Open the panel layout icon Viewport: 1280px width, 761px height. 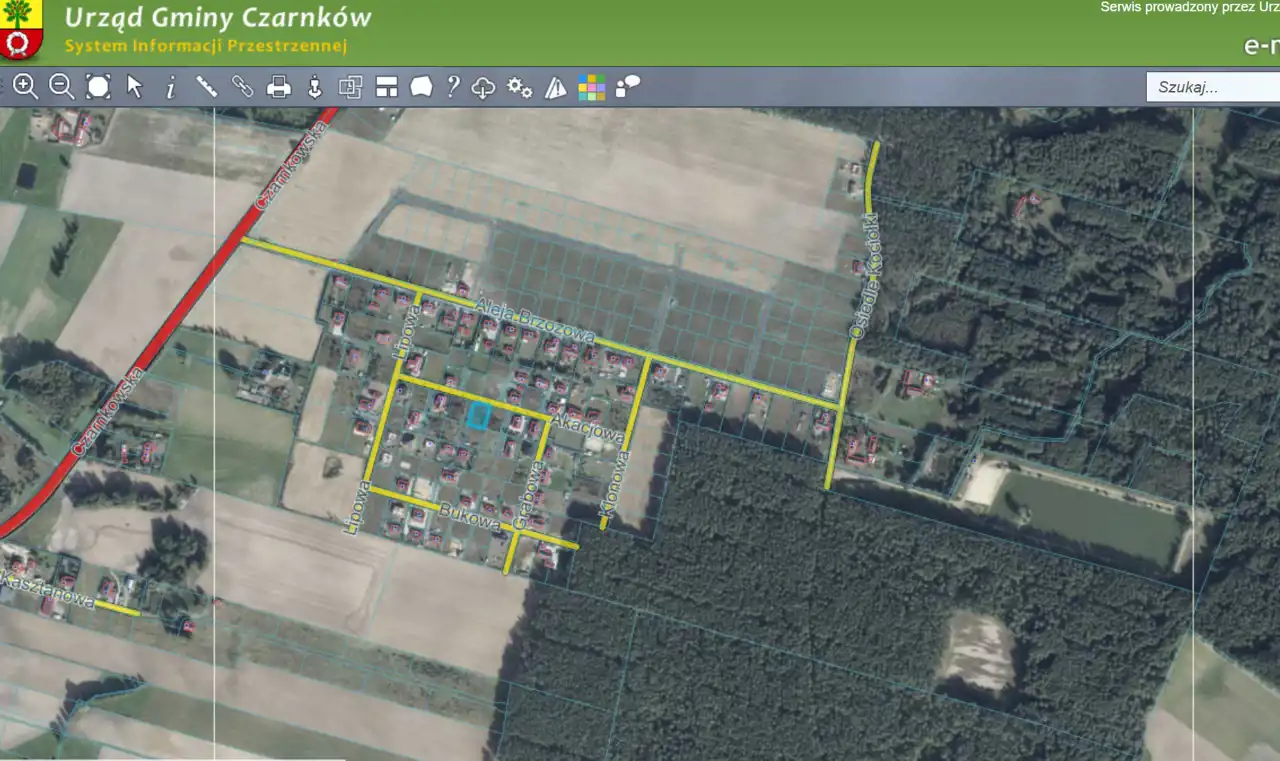tap(387, 88)
